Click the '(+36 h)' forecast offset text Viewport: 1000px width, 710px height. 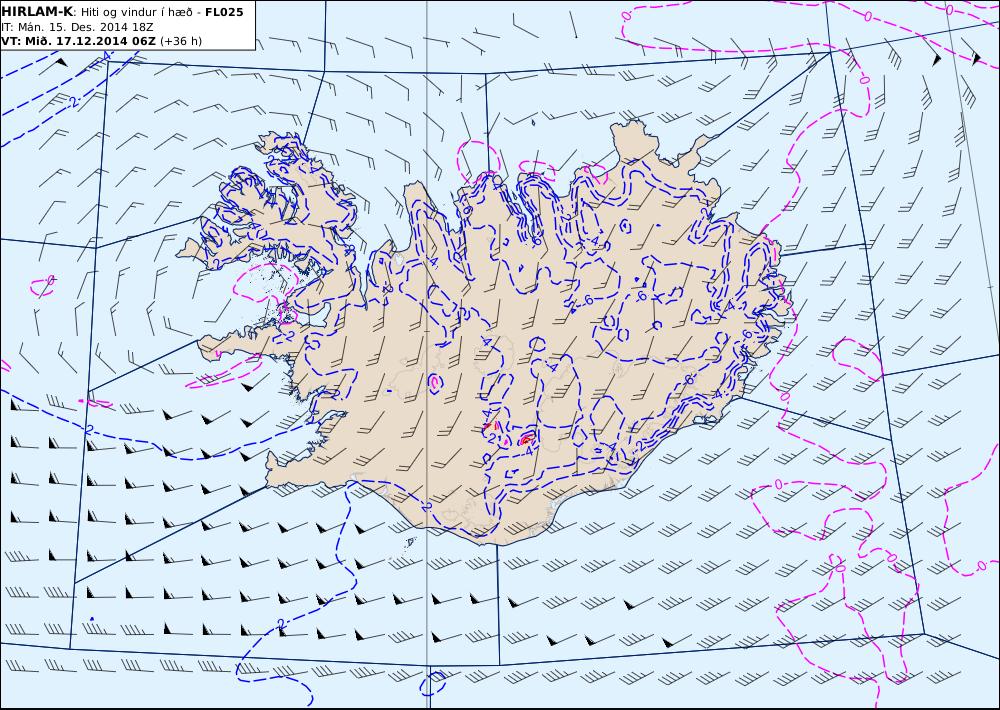180,41
